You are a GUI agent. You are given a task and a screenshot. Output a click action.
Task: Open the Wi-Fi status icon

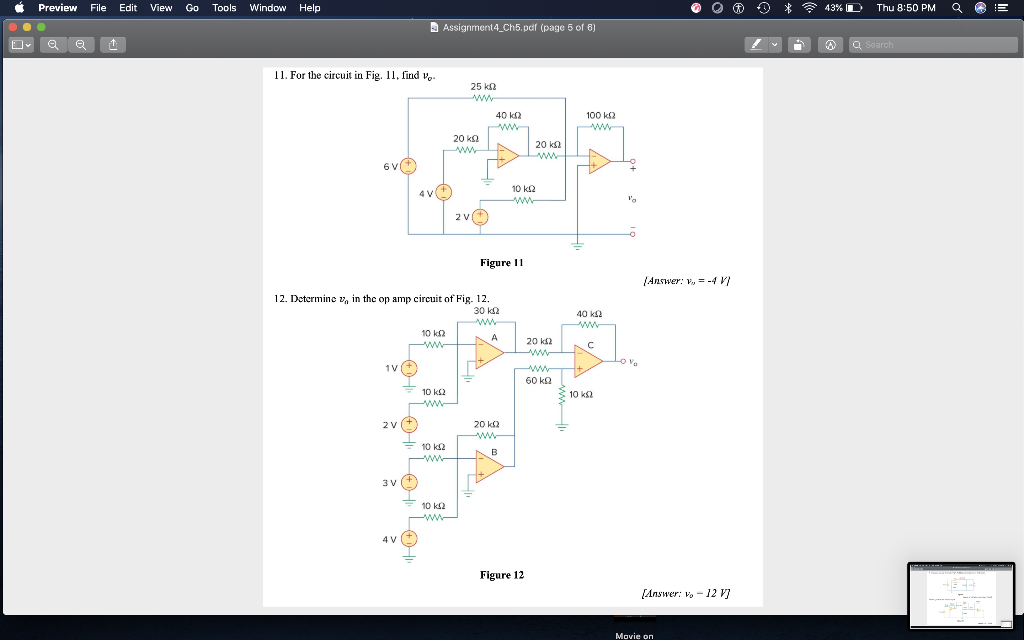(x=810, y=8)
